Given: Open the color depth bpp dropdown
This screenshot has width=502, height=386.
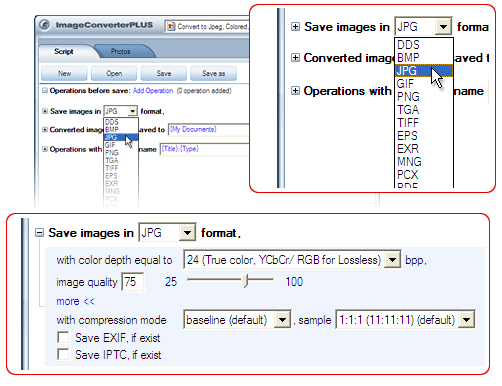Looking at the screenshot, I should coord(392,259).
